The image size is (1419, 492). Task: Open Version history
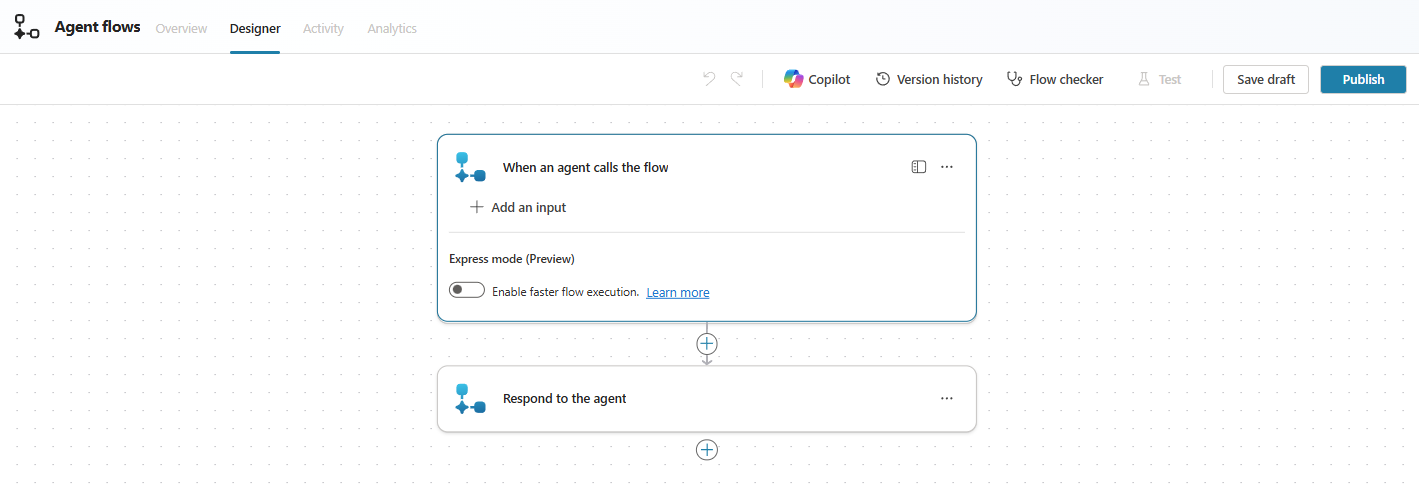[929, 79]
